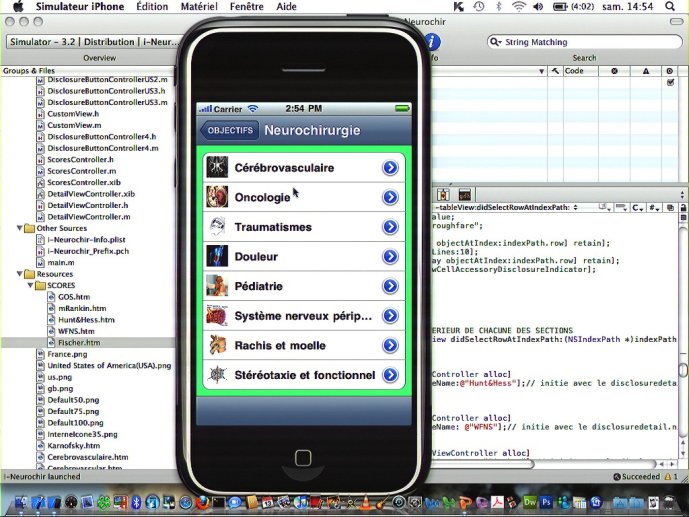The height and width of the screenshot is (517, 689).
Task: Select Karnofsky.htm file
Action: (73, 445)
